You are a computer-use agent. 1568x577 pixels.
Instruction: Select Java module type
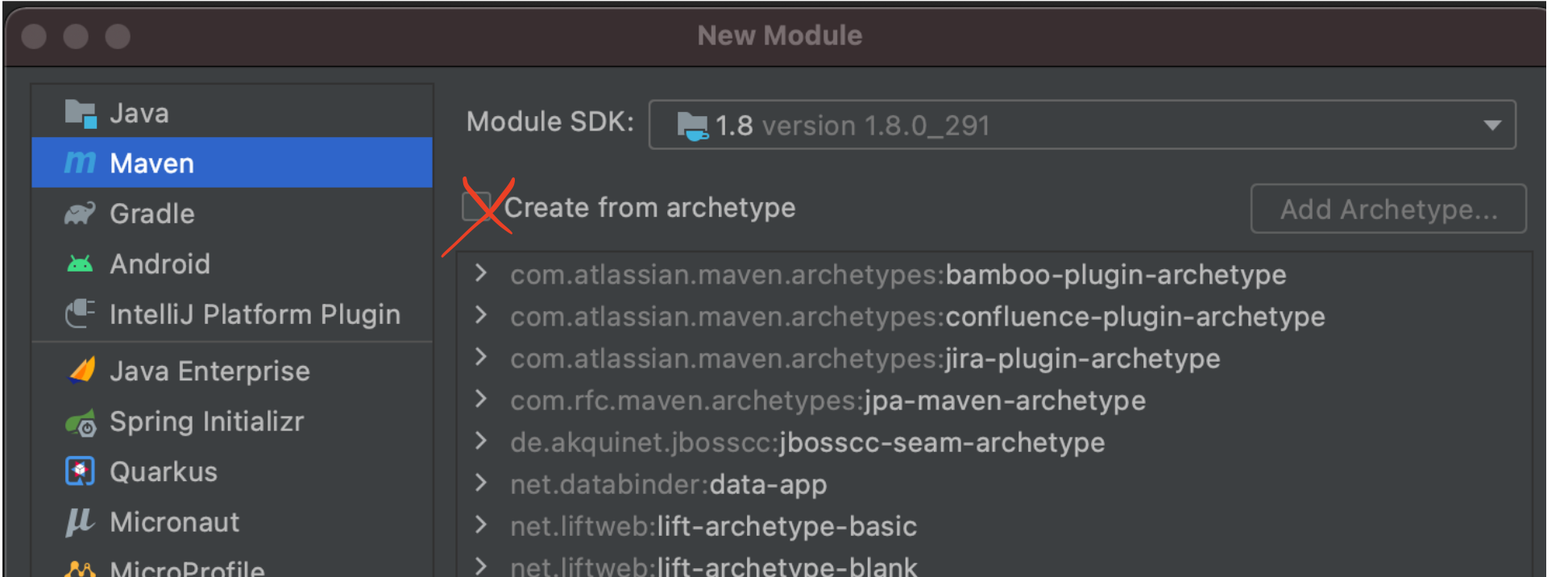coord(232,113)
